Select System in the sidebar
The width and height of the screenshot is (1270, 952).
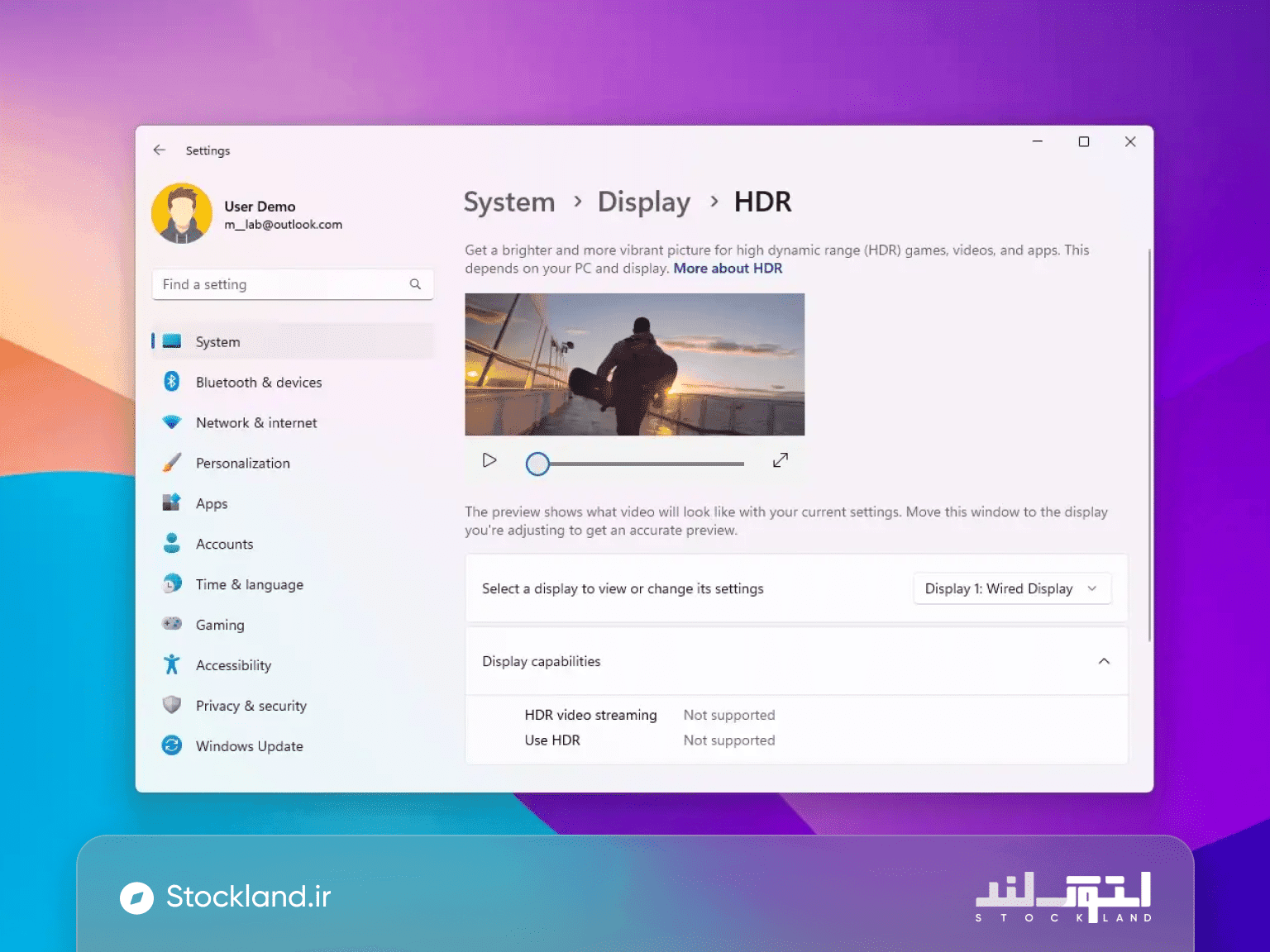293,341
